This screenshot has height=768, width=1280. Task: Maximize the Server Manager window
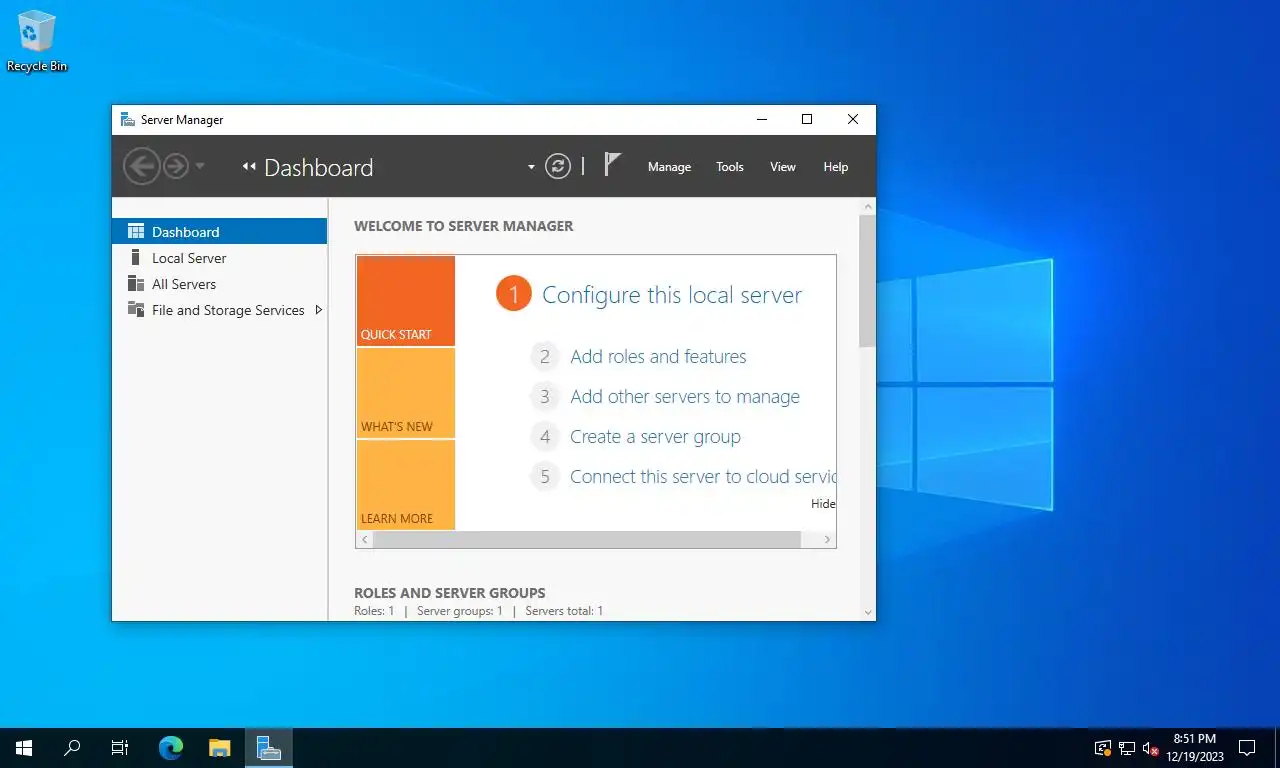(x=807, y=119)
